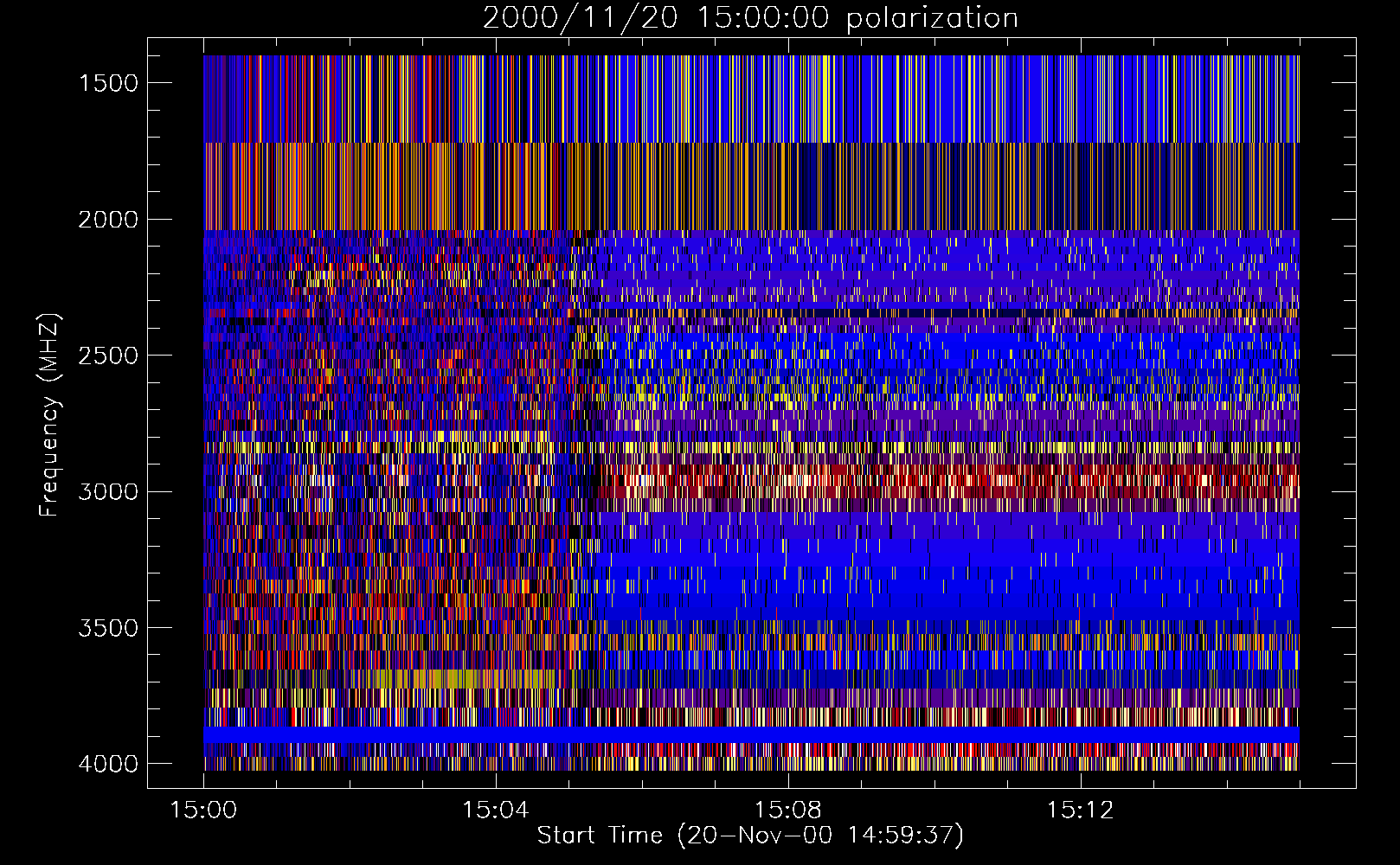Screen dimensions: 1400x865
Task: Click the plot title '2000/11/20 15:00:00 polarization'
Action: (x=750, y=17)
